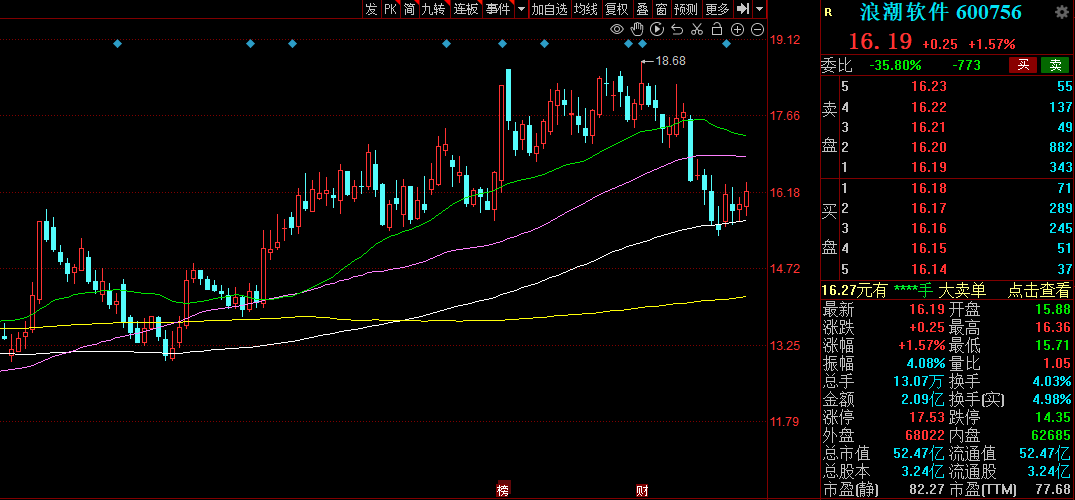Click the large current price 16.19
1075x500 pixels.
point(880,41)
